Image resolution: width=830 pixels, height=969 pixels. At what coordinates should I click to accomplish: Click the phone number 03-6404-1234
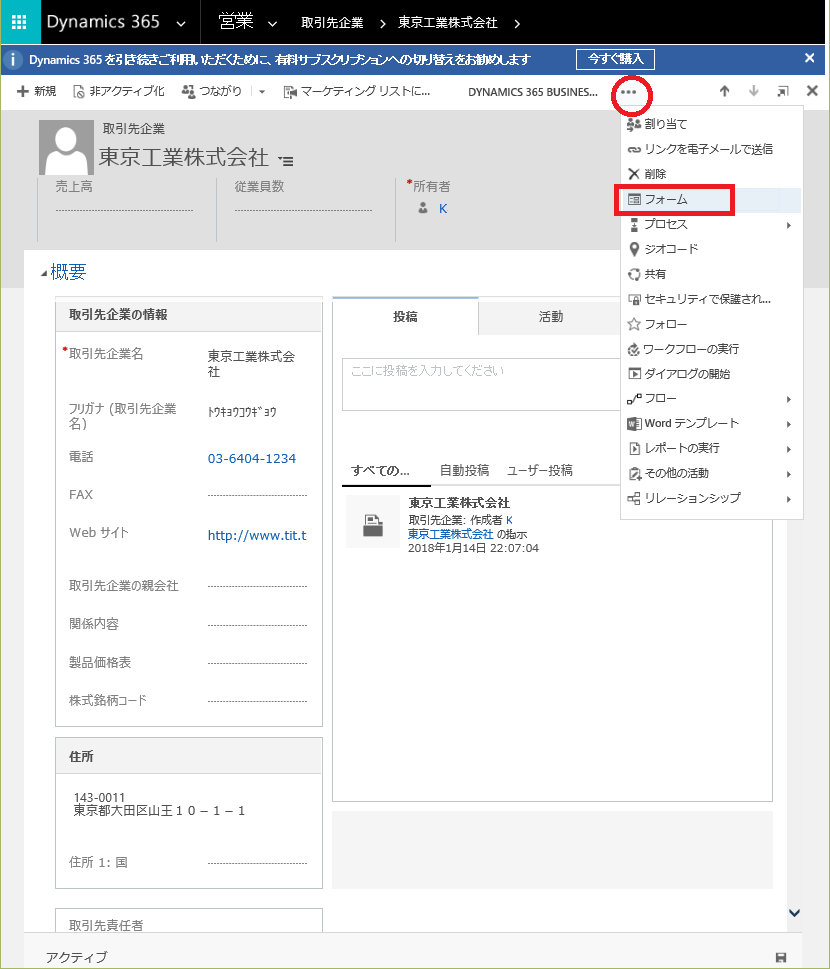[x=252, y=459]
